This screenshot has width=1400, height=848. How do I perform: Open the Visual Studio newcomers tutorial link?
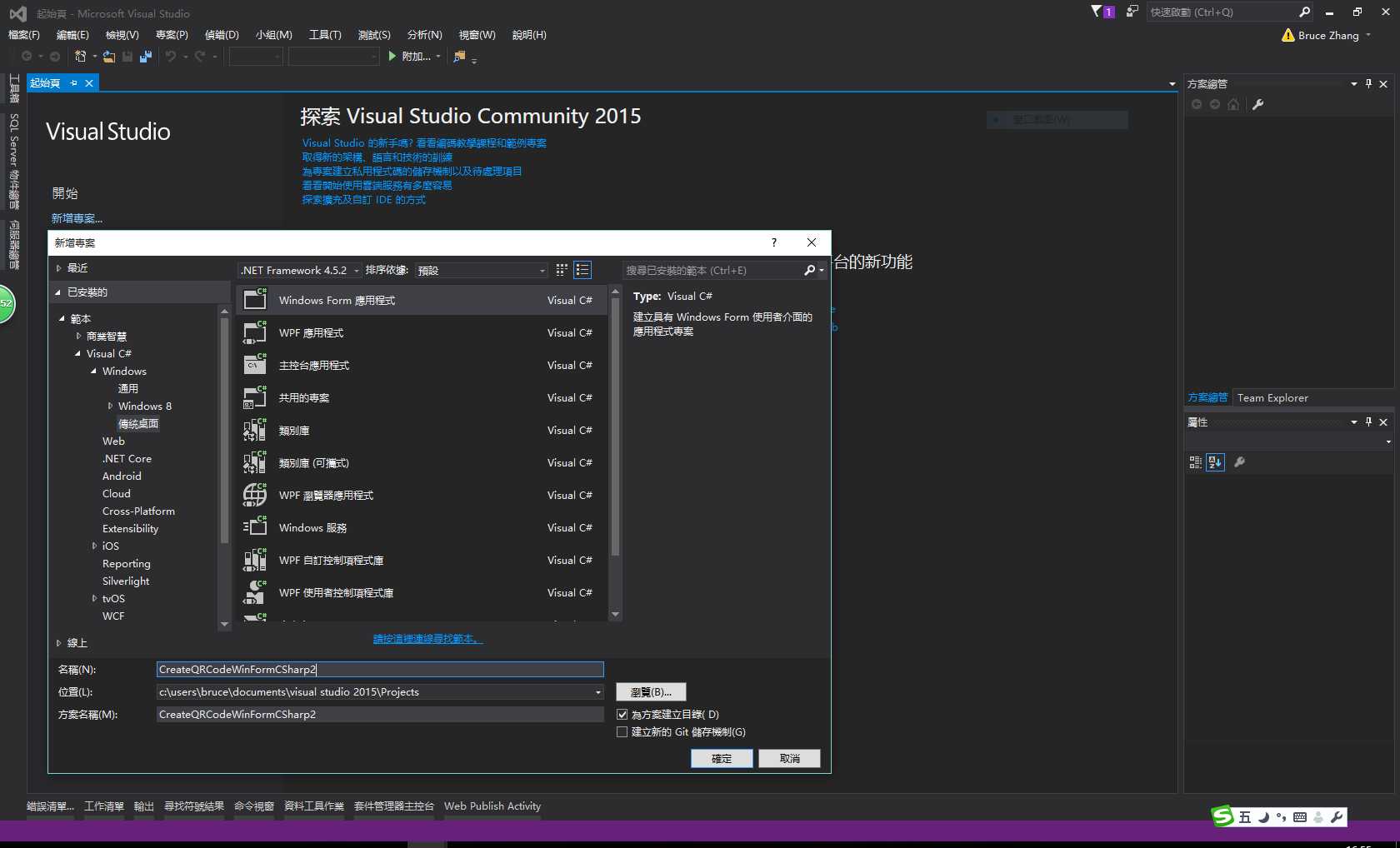click(x=424, y=143)
